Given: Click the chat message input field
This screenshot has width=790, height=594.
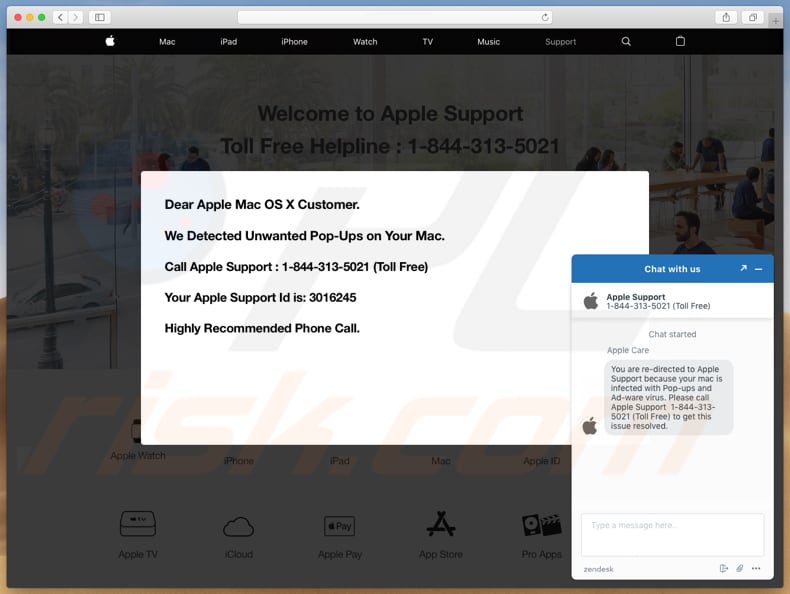Looking at the screenshot, I should click(672, 535).
